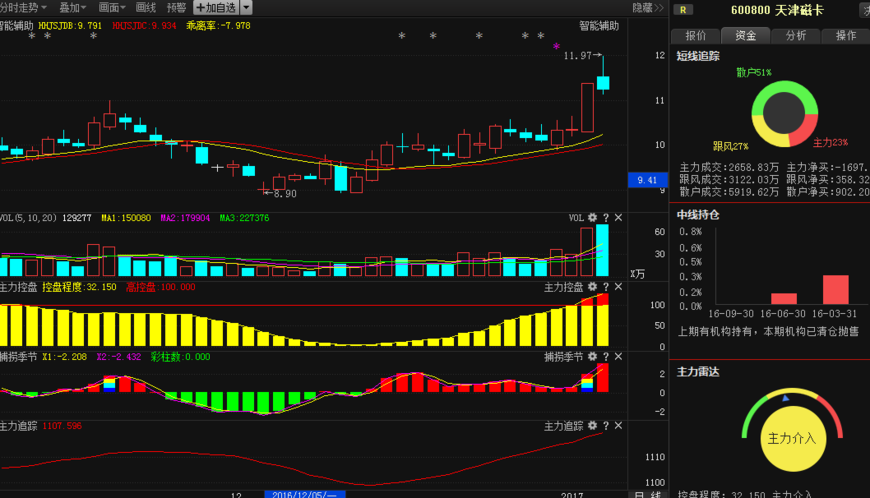Click the magenta asterisk signal marker

point(556,47)
